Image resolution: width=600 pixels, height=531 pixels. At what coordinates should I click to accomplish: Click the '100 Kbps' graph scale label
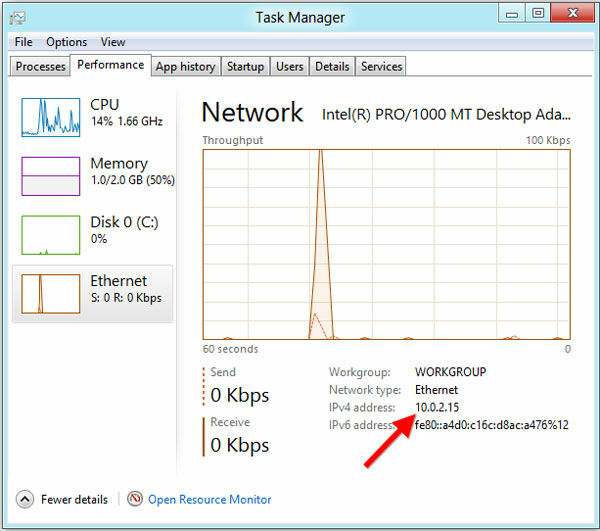[548, 140]
